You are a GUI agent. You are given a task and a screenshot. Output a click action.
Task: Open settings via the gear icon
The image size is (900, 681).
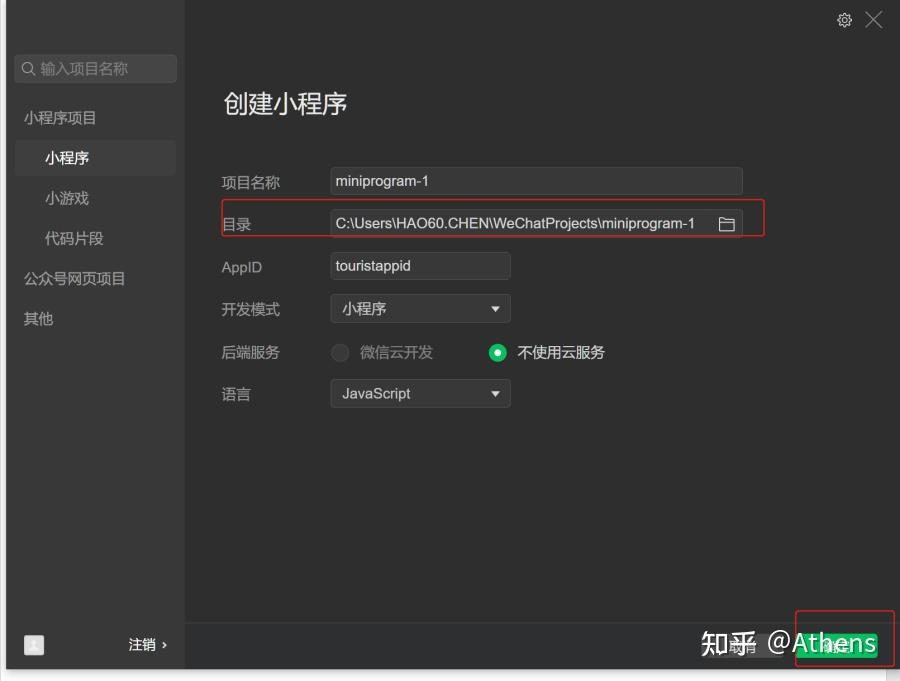point(844,20)
